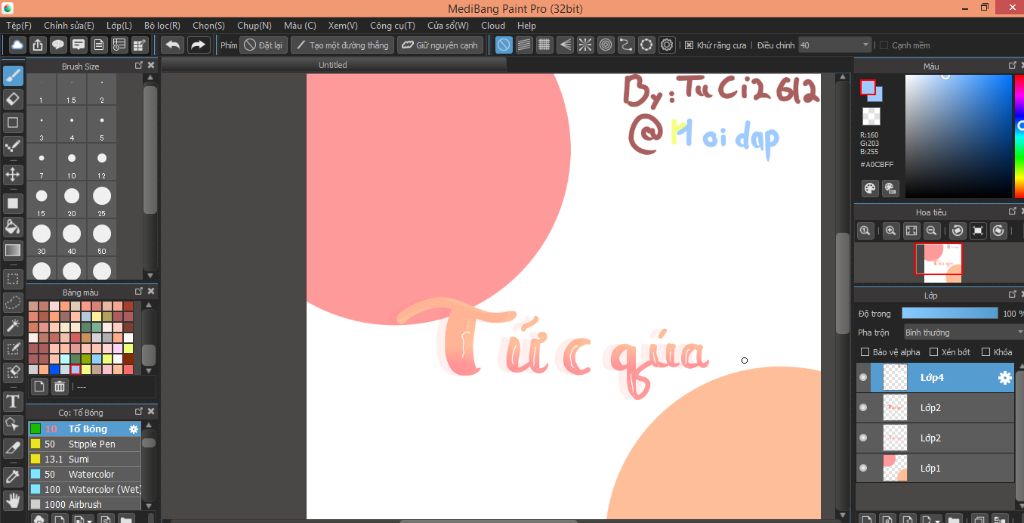The height and width of the screenshot is (523, 1024).
Task: Click the Đặt lại button
Action: [263, 45]
